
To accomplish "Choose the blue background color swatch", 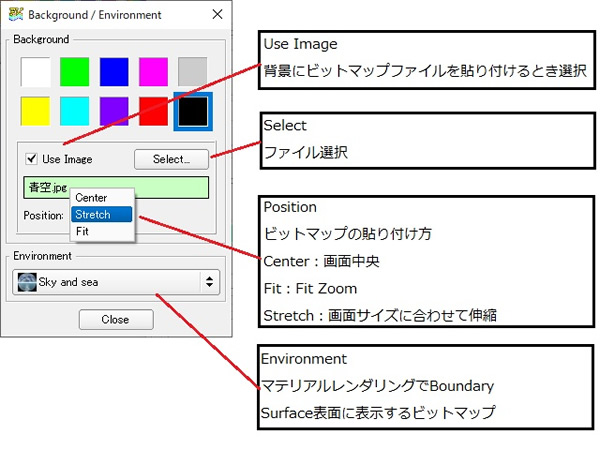I will pos(113,72).
